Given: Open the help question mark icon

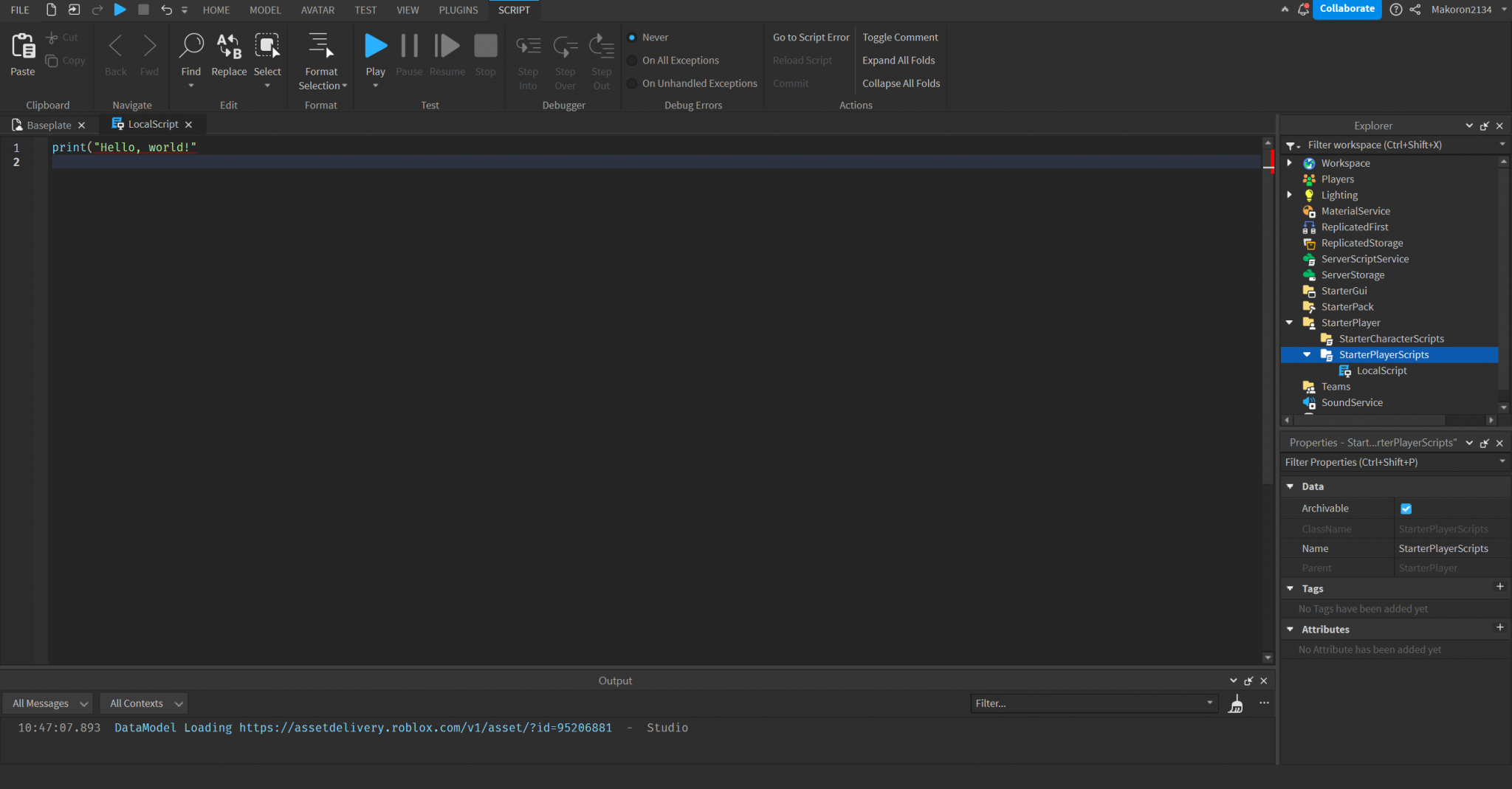Looking at the screenshot, I should pyautogui.click(x=1395, y=10).
